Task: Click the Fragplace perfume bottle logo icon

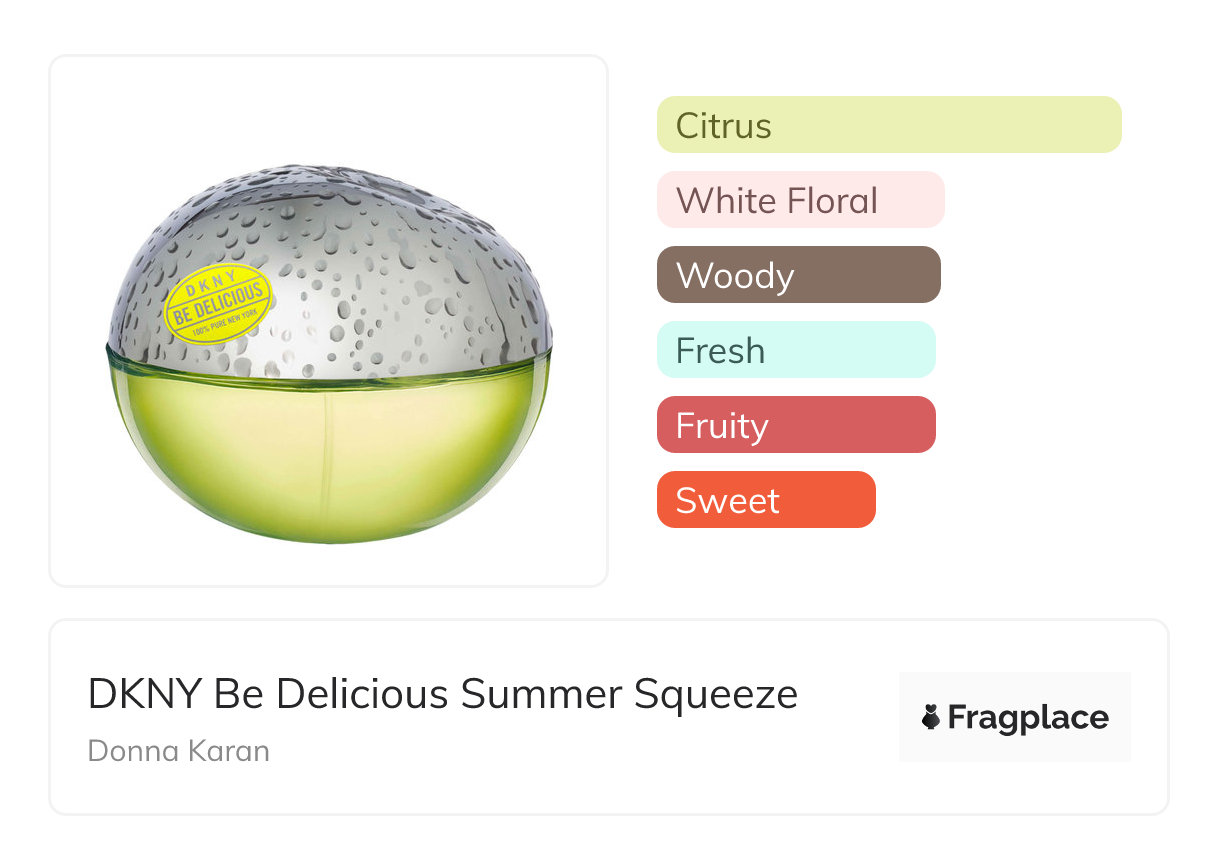Action: coord(931,718)
